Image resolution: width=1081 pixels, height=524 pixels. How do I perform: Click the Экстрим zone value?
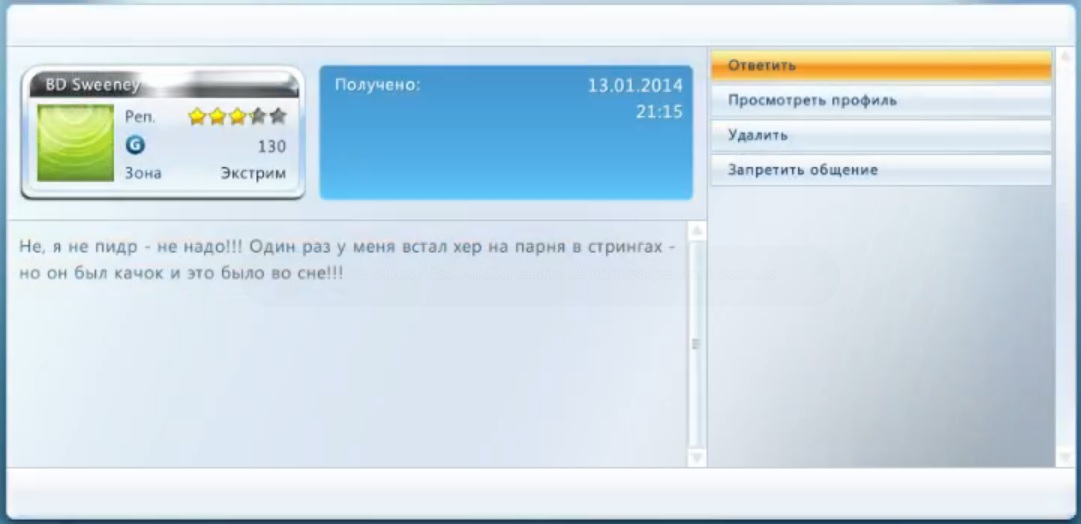click(253, 173)
